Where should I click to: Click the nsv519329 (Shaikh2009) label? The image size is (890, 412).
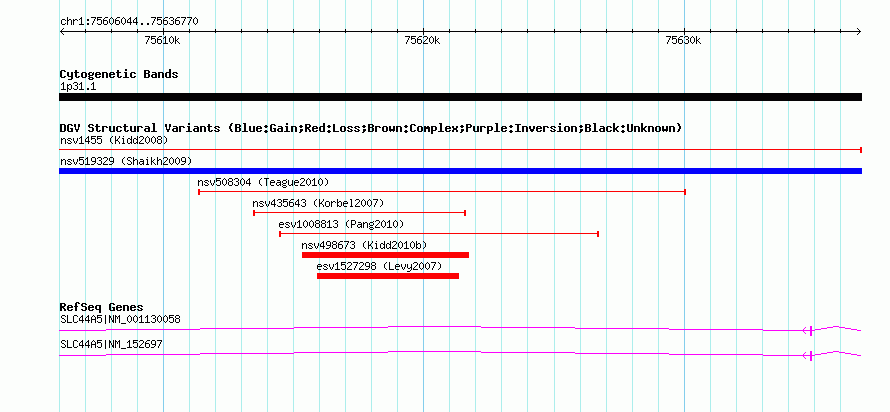click(126, 161)
